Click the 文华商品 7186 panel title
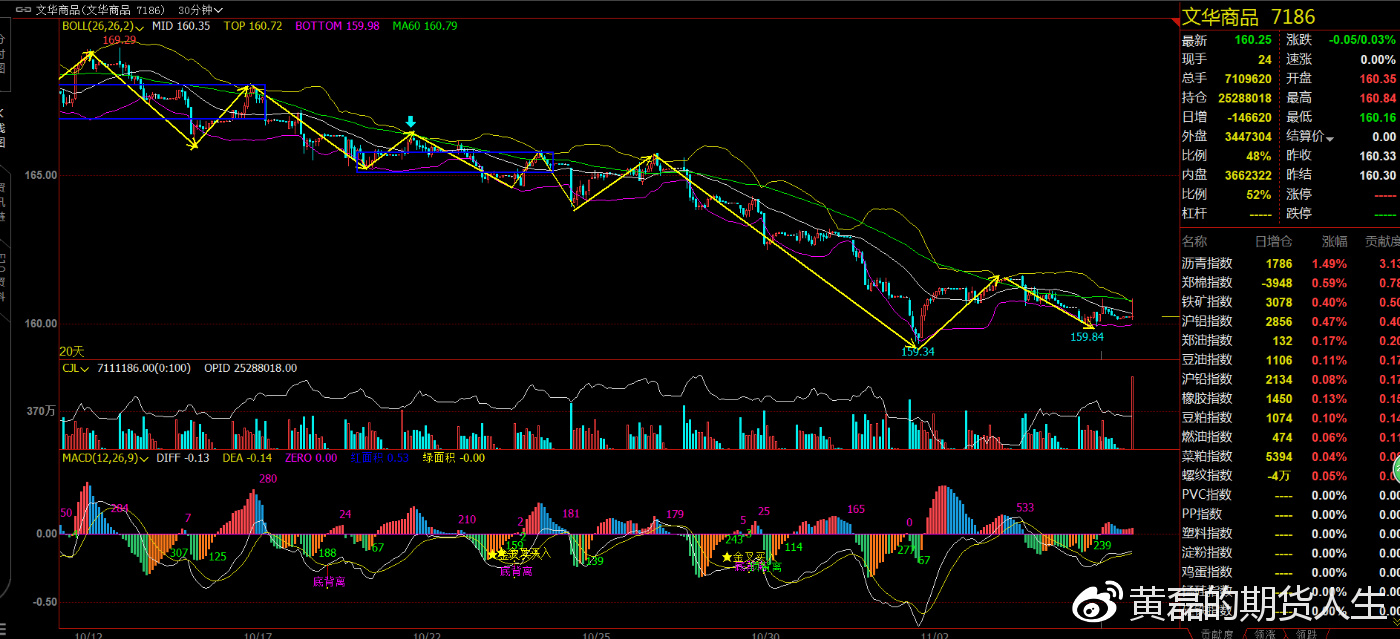 tap(1249, 16)
